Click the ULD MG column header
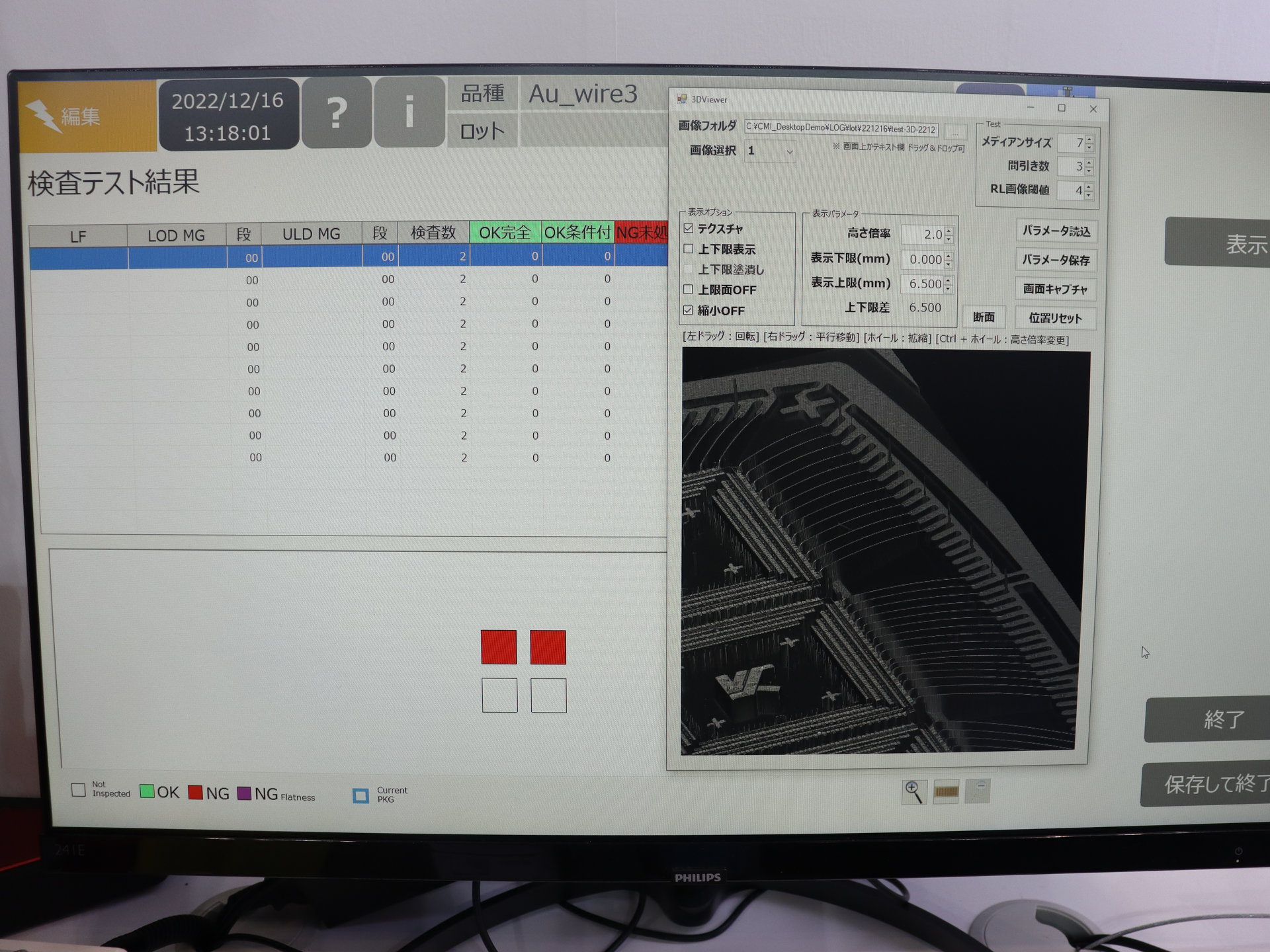This screenshot has width=1270, height=952. tap(312, 234)
